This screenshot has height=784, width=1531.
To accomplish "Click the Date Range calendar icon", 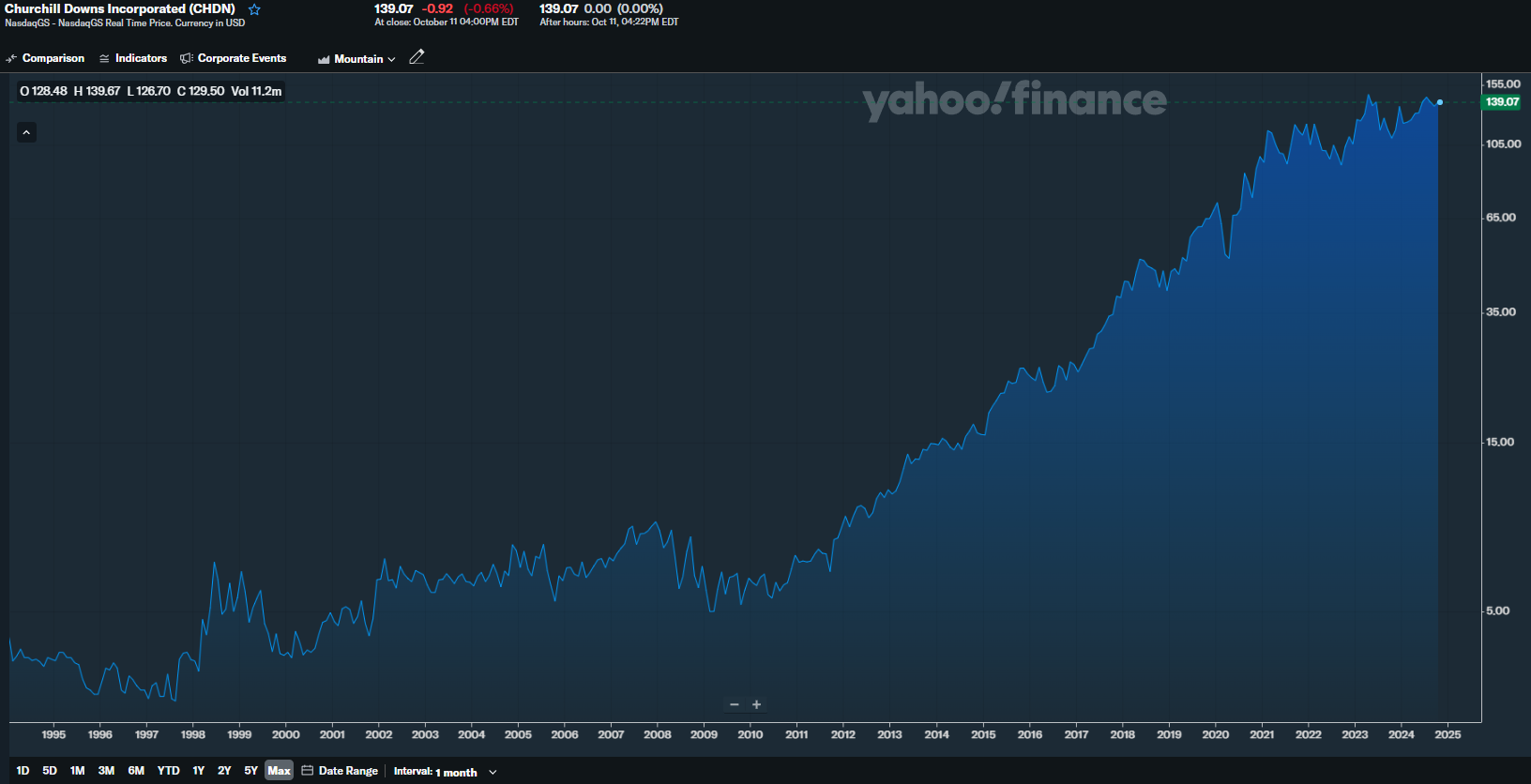I will coord(308,771).
